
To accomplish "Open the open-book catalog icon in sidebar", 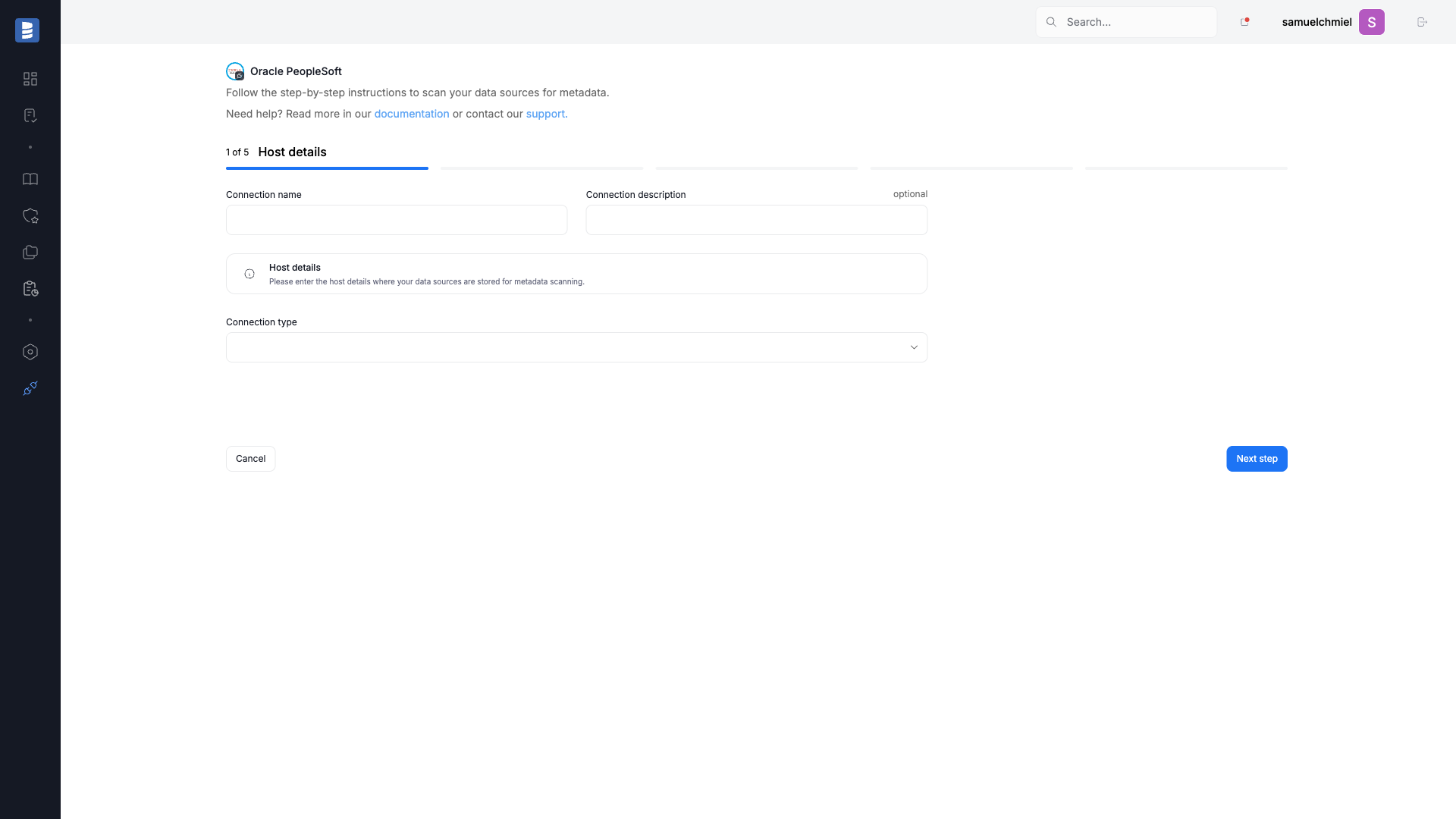I will (x=30, y=179).
